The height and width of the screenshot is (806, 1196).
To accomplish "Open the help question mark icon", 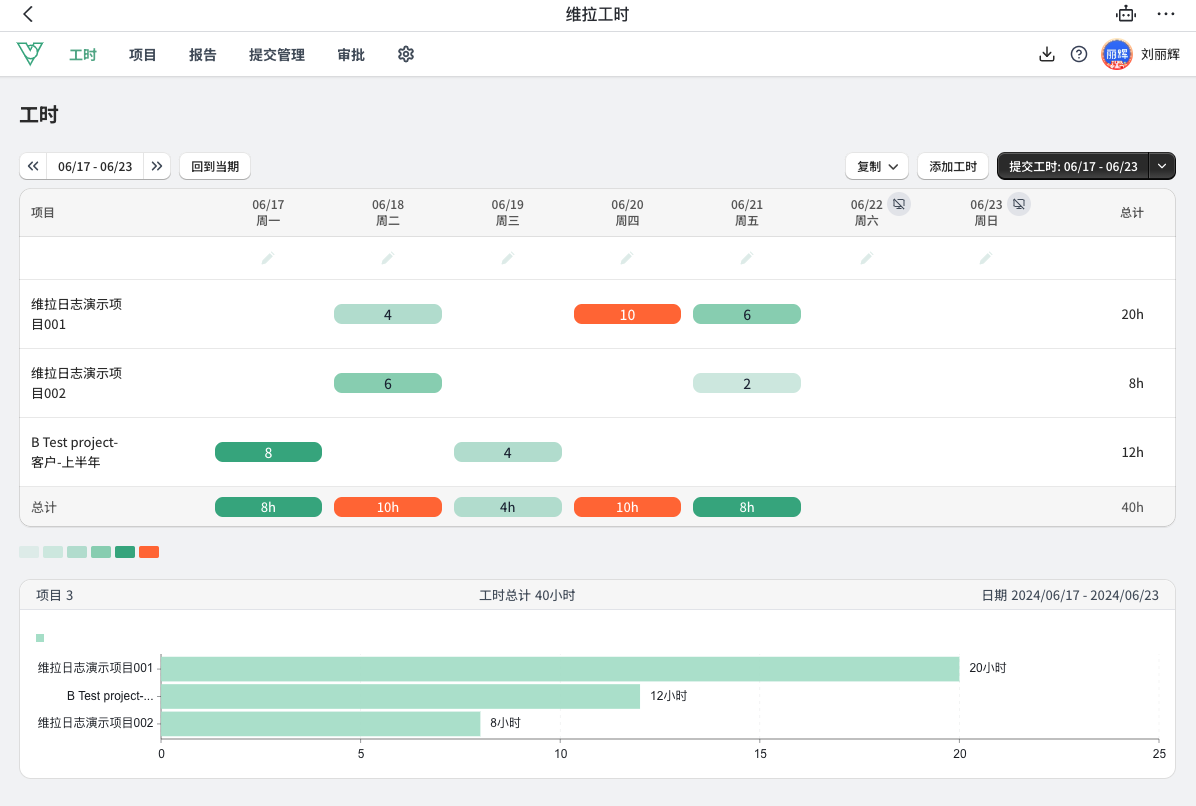I will [1079, 54].
